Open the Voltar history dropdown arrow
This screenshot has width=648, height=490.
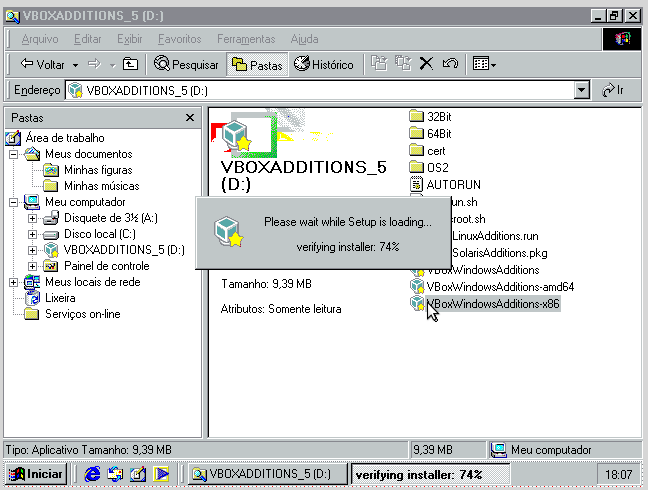click(75, 65)
